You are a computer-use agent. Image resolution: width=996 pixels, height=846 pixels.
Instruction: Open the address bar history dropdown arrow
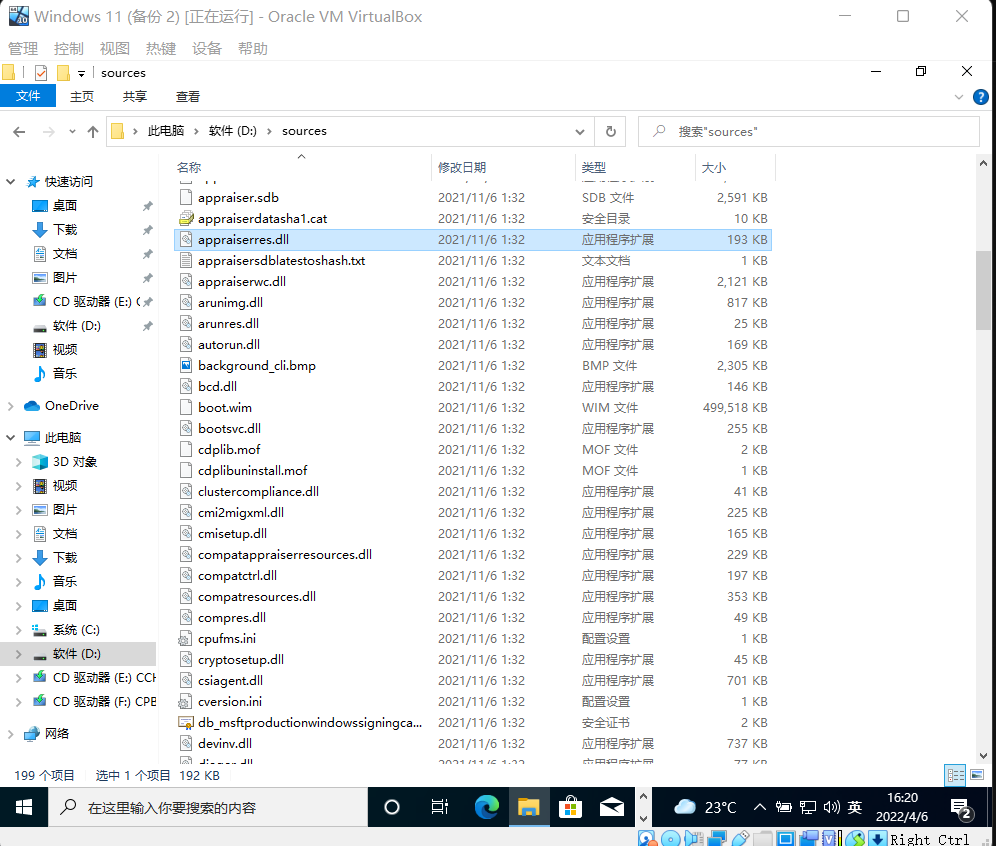click(x=580, y=131)
